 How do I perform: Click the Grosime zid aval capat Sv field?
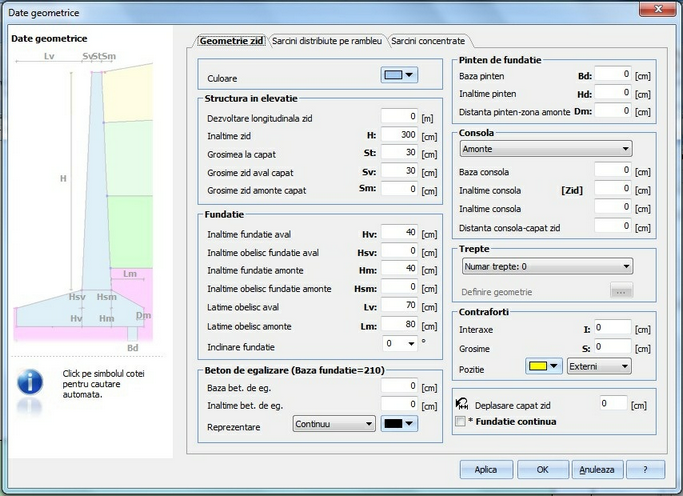(399, 171)
